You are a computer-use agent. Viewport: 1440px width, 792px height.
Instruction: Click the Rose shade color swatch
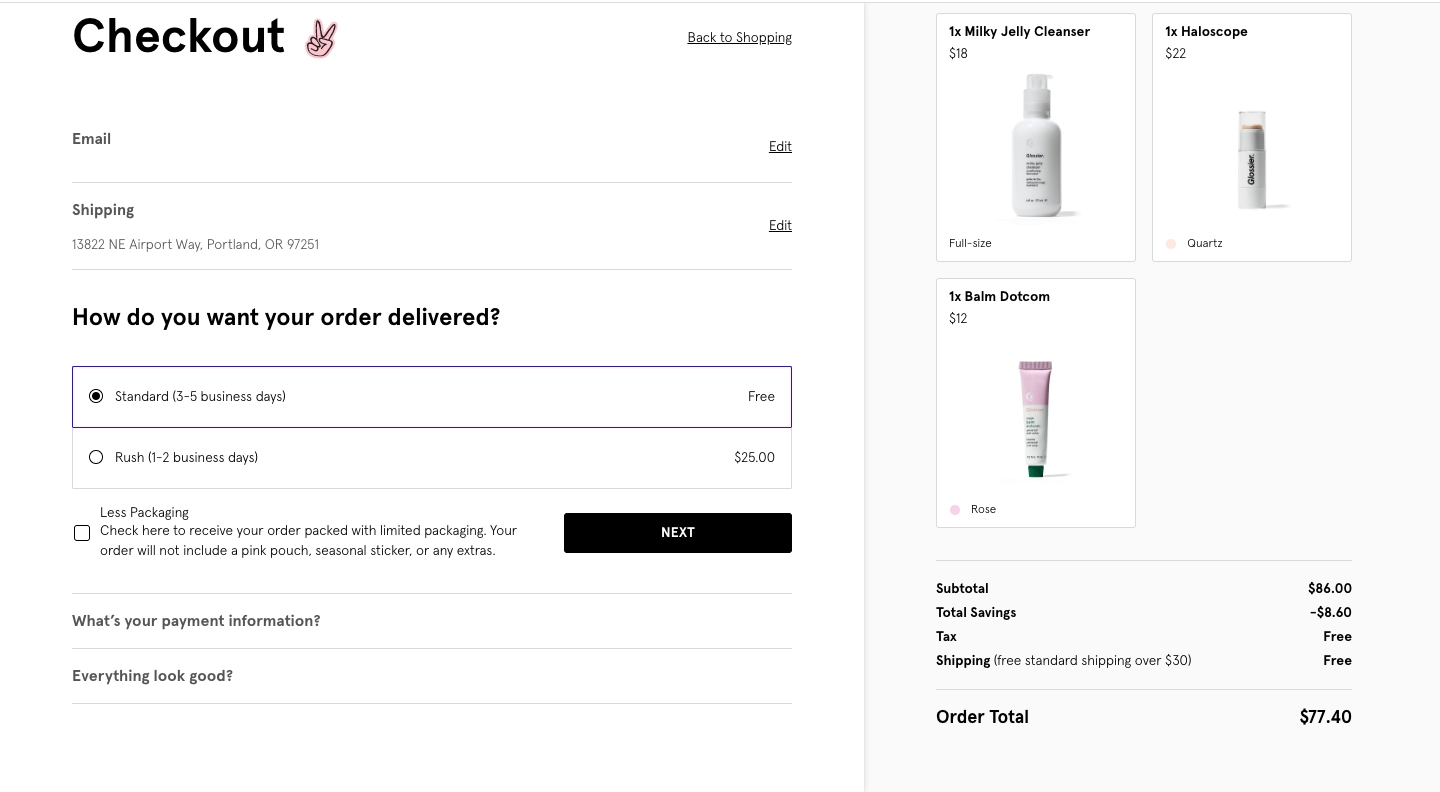tap(955, 510)
